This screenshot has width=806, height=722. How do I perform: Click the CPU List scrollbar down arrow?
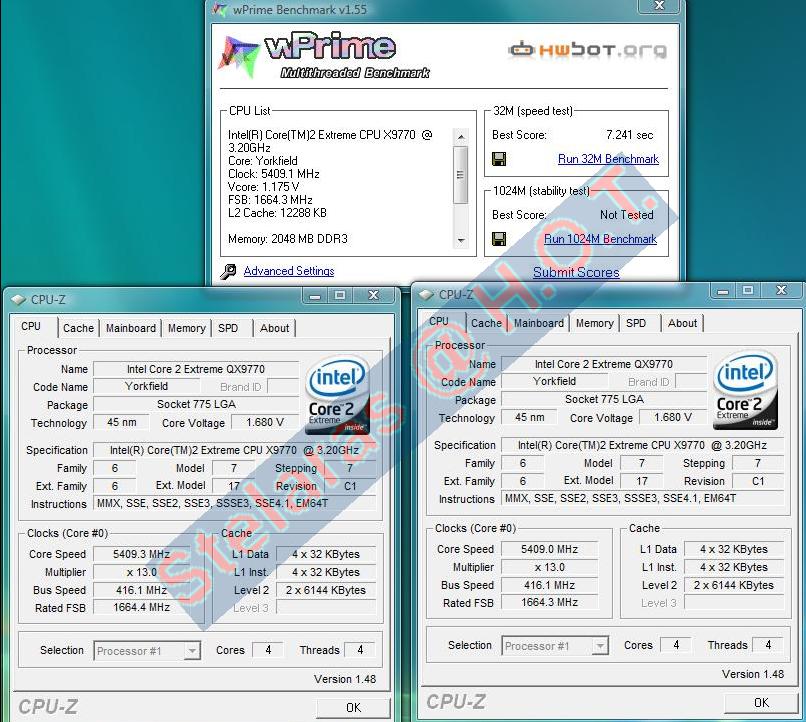point(461,241)
